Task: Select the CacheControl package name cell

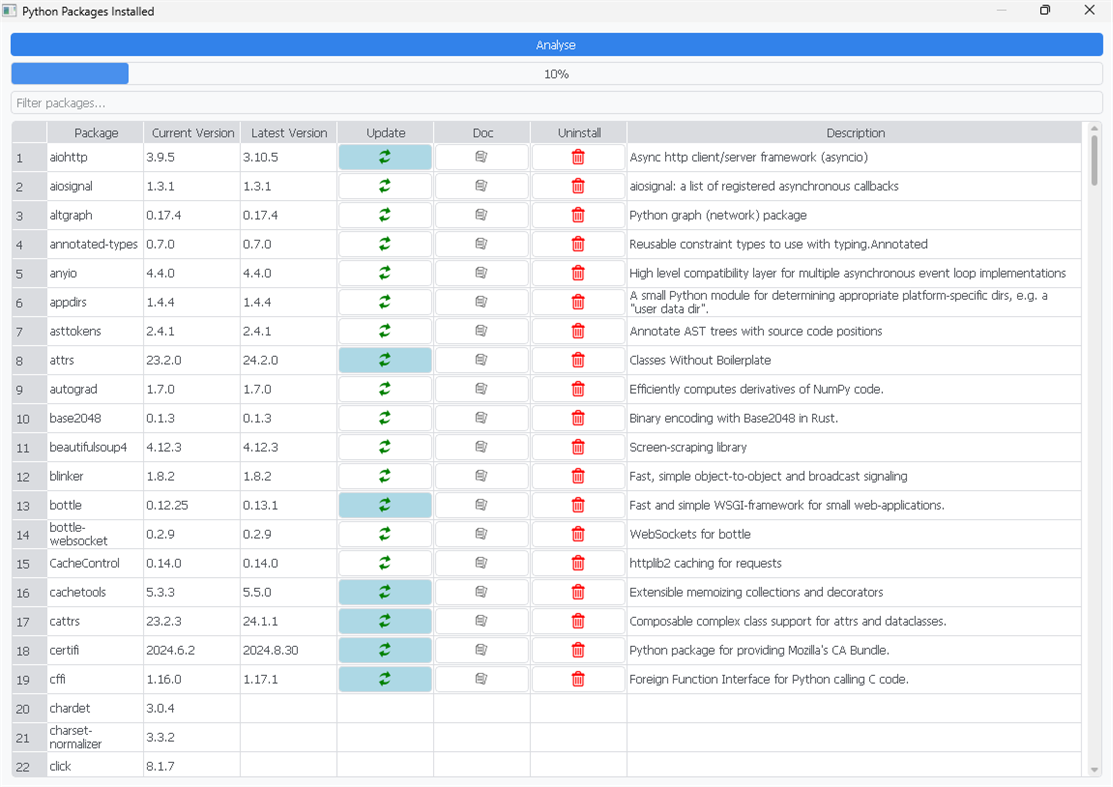Action: 95,563
